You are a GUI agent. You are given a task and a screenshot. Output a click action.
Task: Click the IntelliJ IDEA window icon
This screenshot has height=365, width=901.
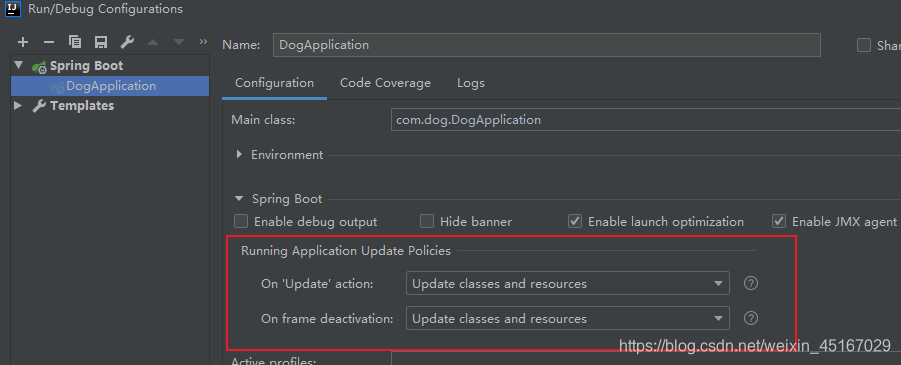click(x=13, y=9)
